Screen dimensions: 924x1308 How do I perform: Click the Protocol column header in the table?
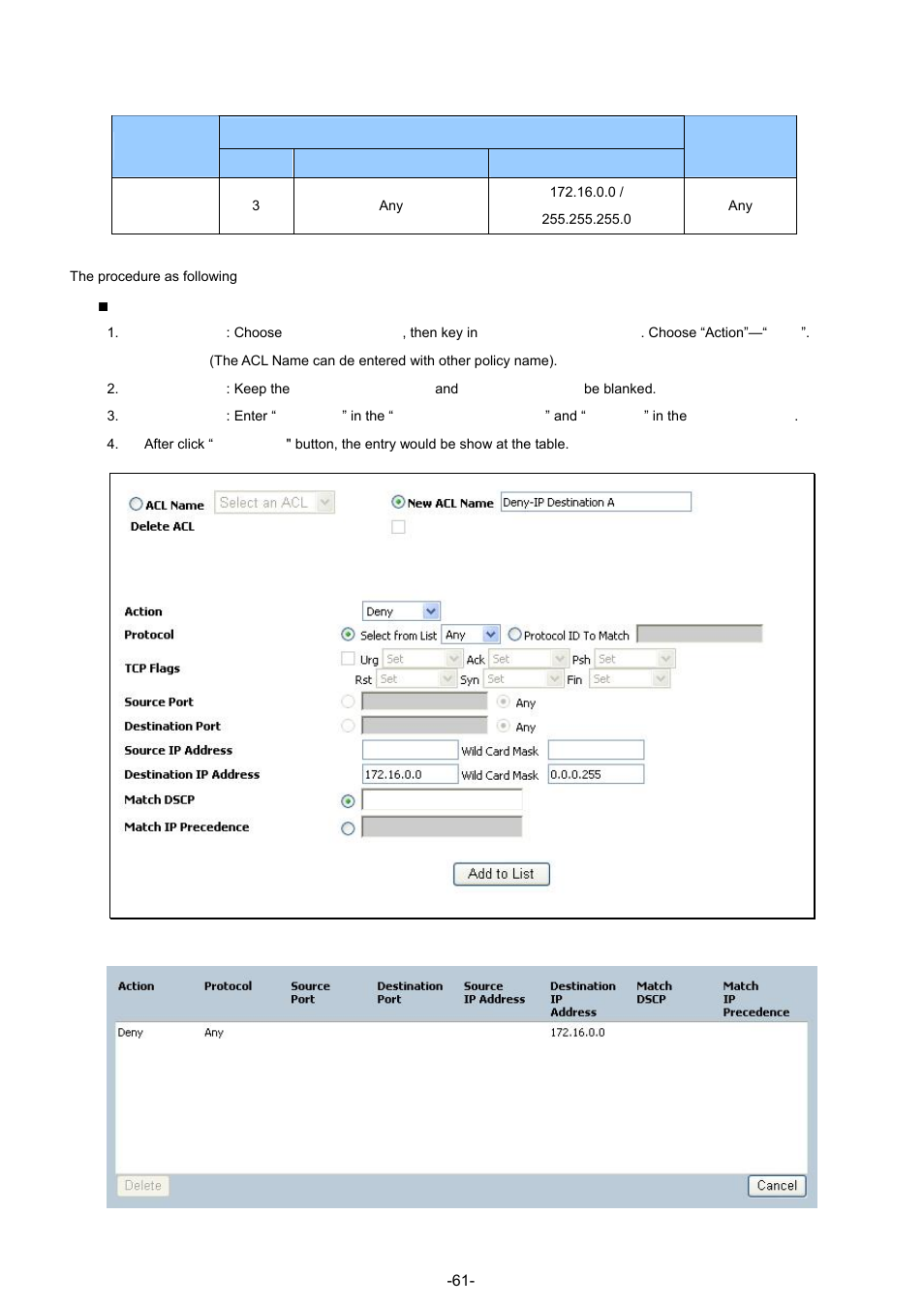coord(228,986)
